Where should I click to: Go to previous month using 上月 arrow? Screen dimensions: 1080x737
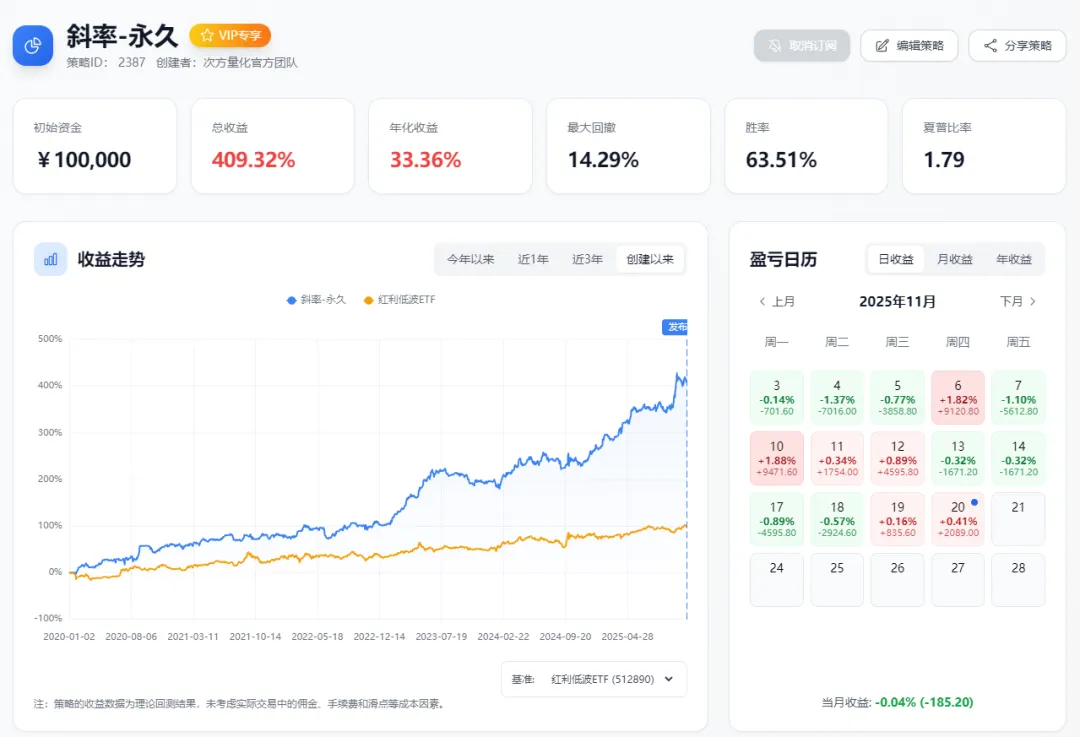tap(763, 301)
